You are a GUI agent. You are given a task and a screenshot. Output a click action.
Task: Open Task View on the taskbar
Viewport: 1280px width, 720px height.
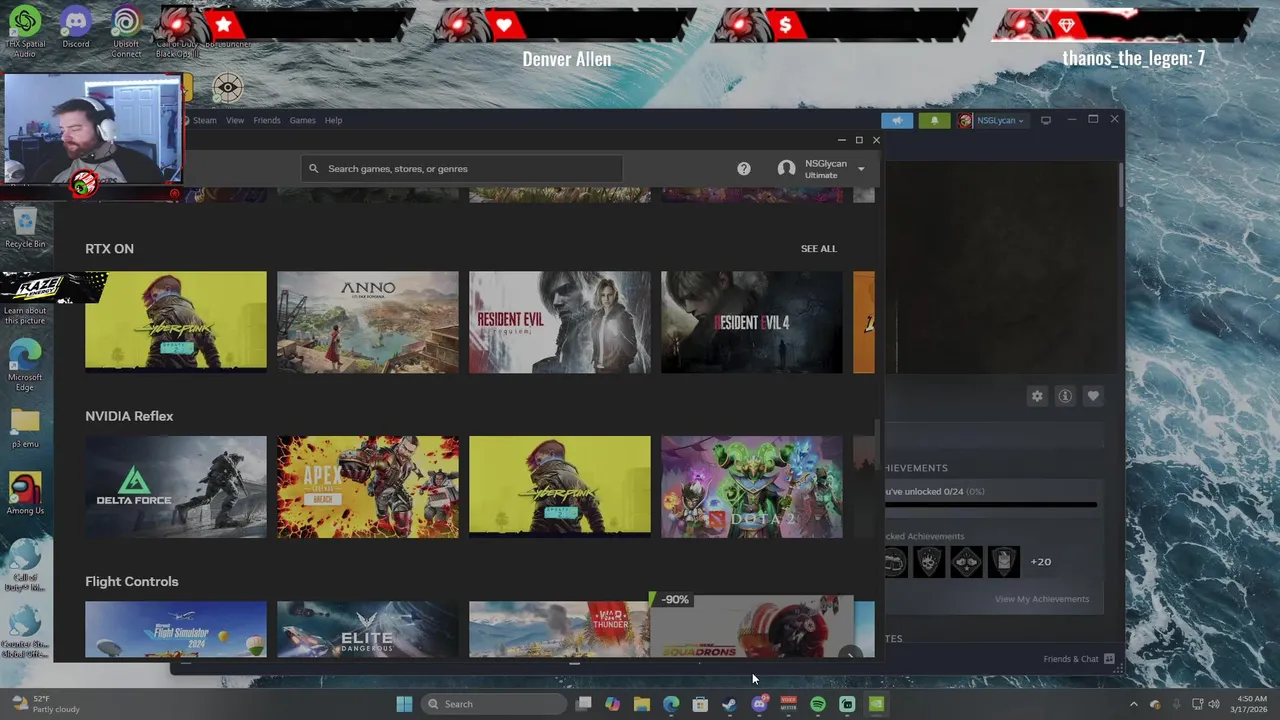[x=584, y=704]
